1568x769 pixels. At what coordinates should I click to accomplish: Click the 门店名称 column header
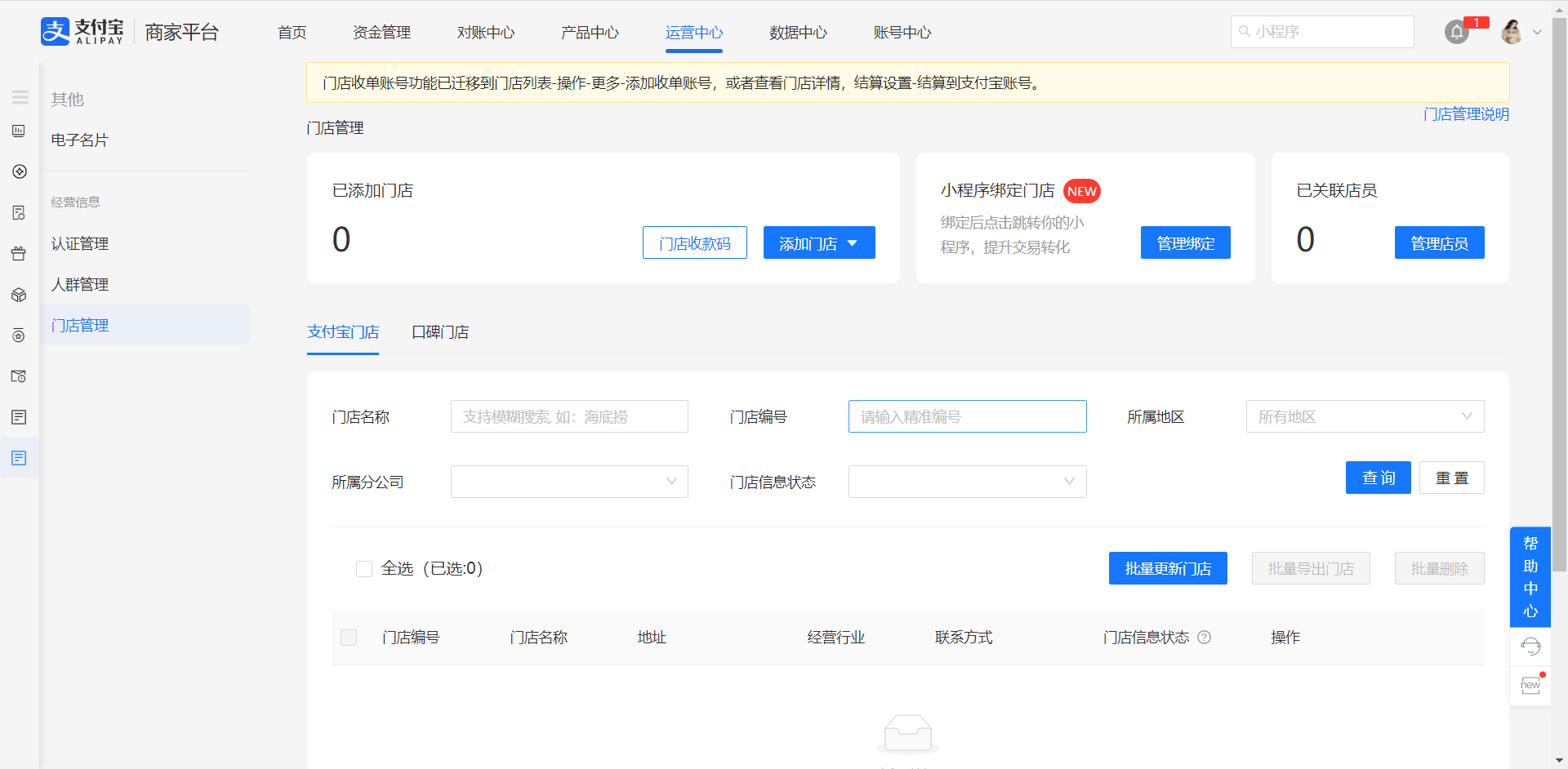[538, 638]
